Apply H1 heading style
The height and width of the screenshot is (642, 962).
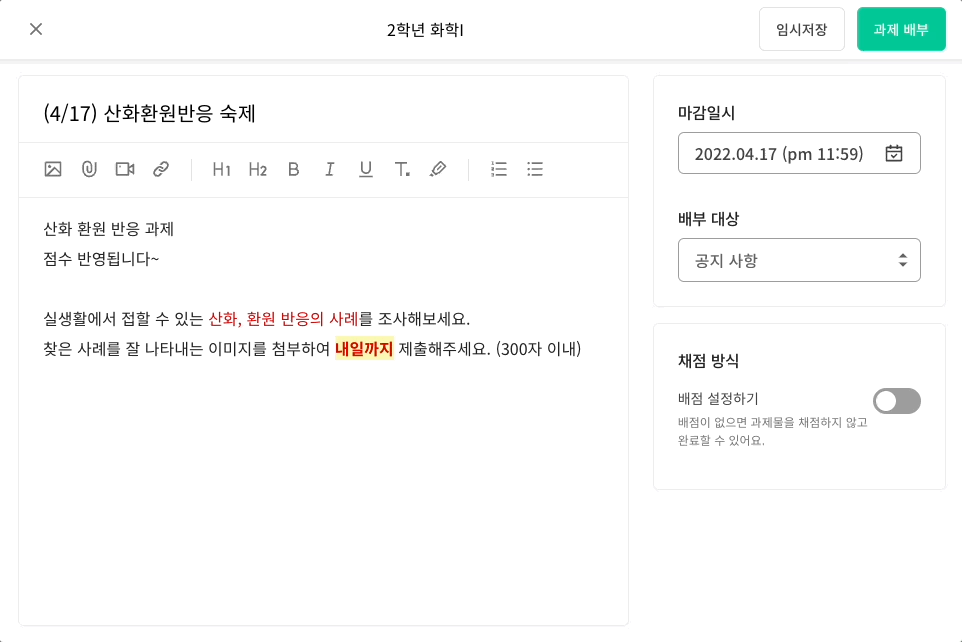[221, 169]
